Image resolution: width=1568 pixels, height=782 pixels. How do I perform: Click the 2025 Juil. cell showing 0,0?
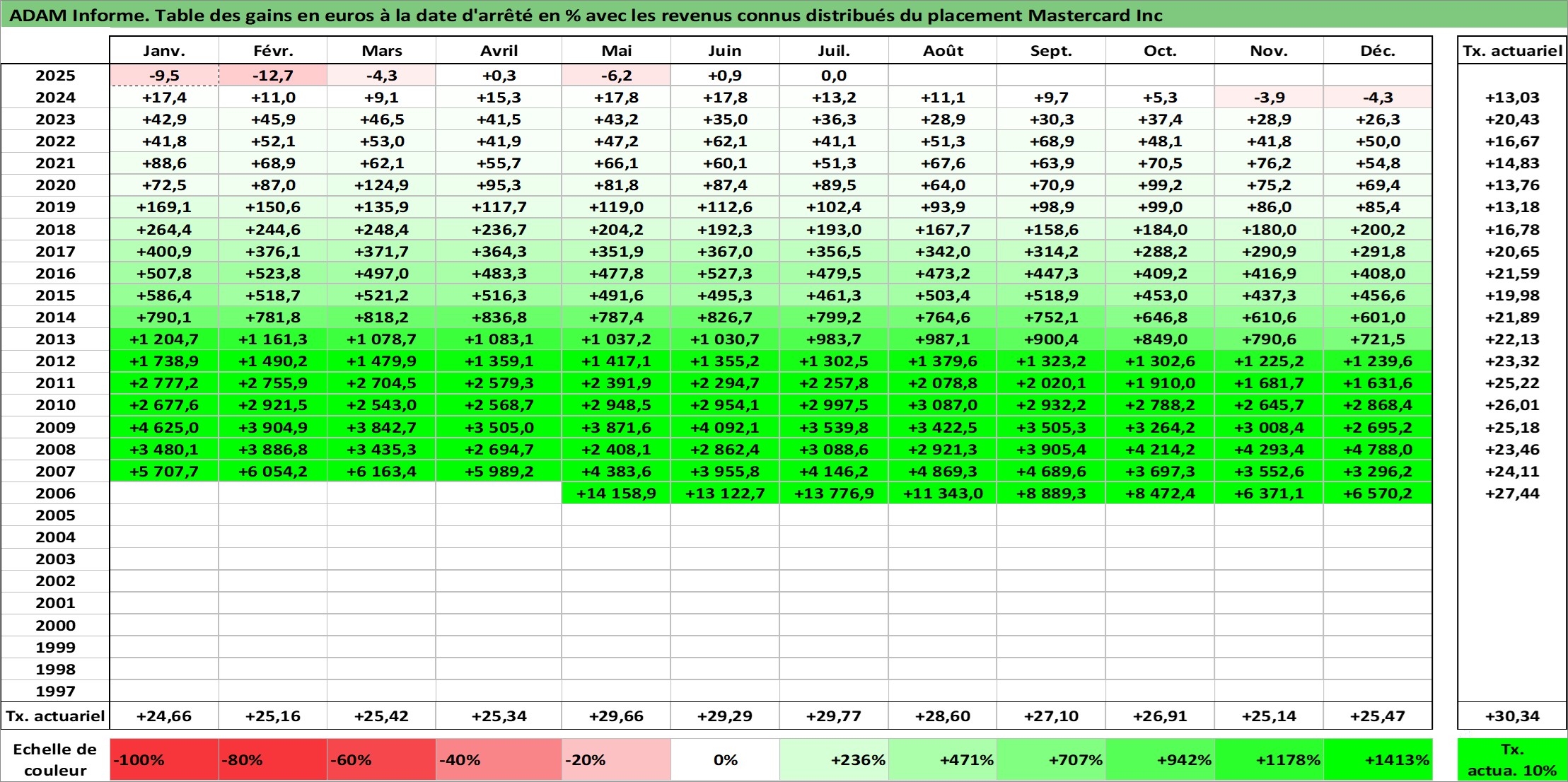pyautogui.click(x=835, y=76)
